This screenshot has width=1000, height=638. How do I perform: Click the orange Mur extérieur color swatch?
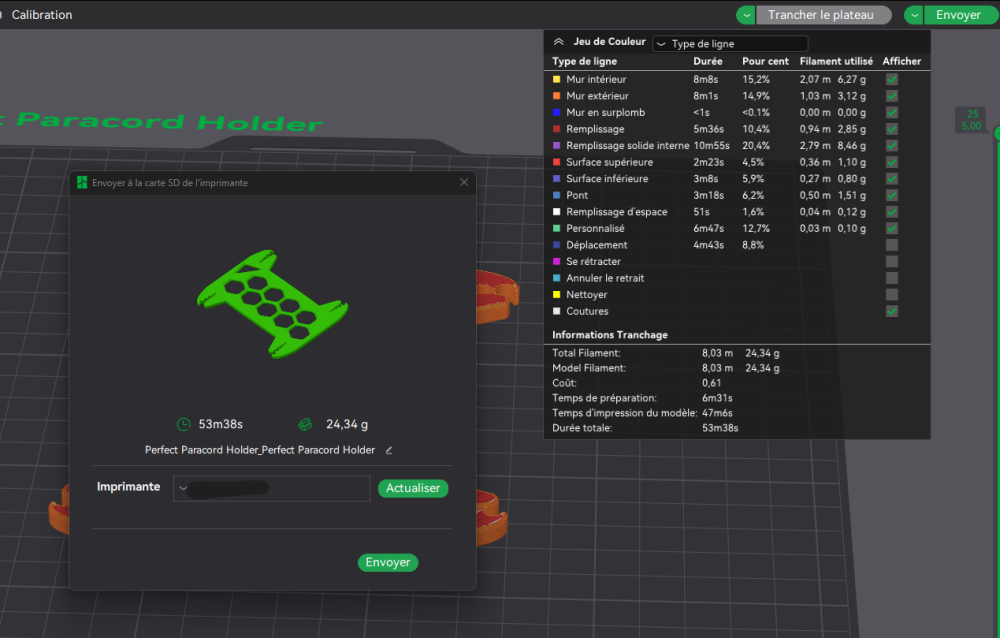point(556,96)
